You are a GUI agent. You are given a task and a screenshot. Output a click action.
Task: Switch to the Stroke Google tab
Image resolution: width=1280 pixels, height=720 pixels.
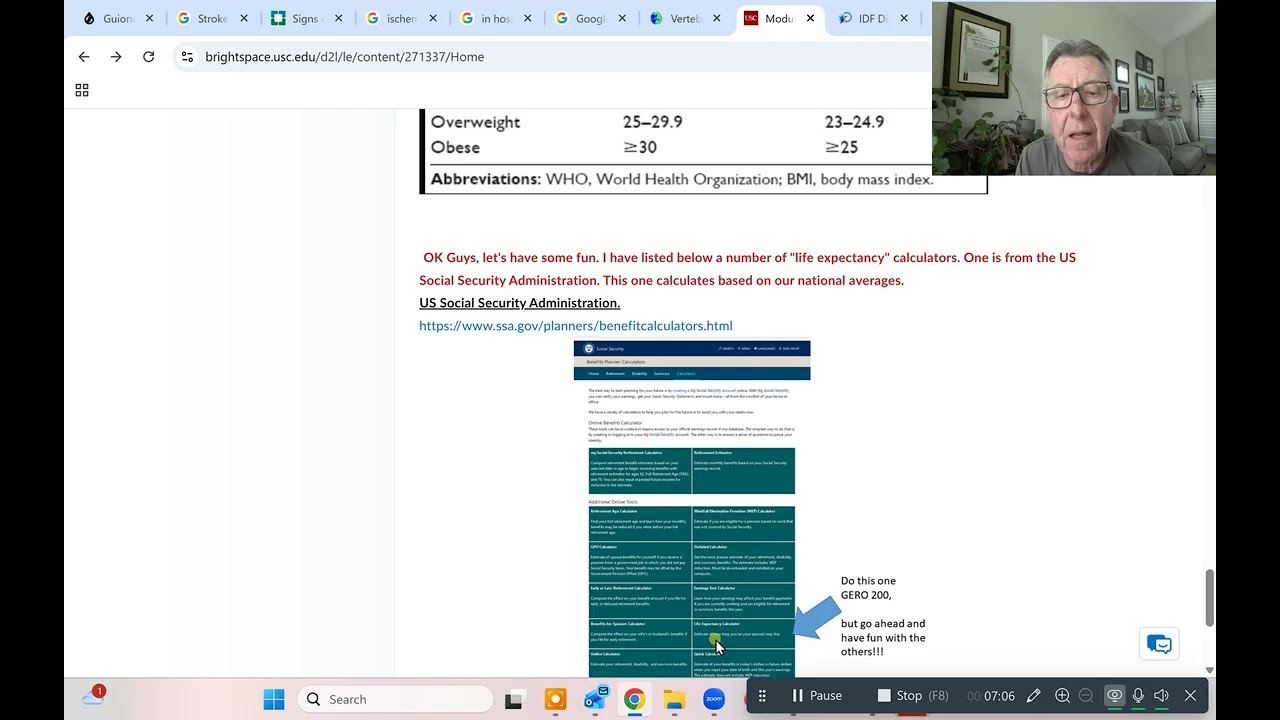coord(213,18)
